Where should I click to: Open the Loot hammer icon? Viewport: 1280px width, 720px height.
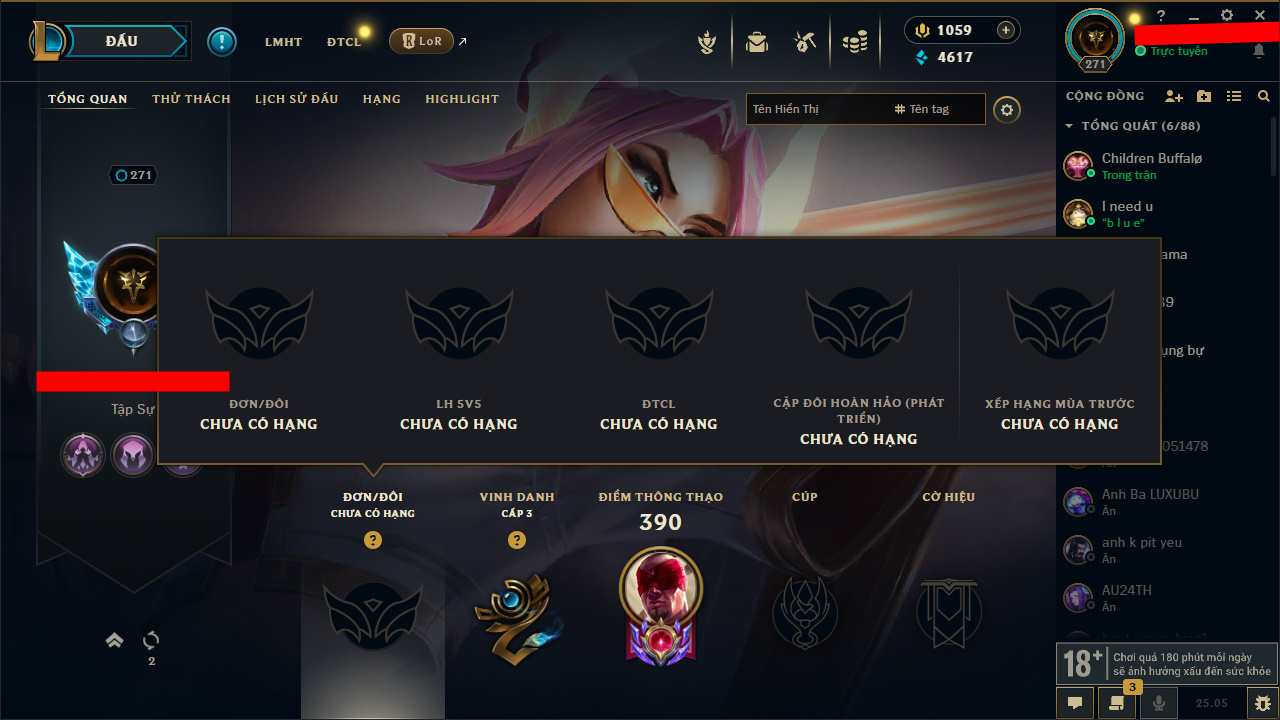[x=805, y=42]
